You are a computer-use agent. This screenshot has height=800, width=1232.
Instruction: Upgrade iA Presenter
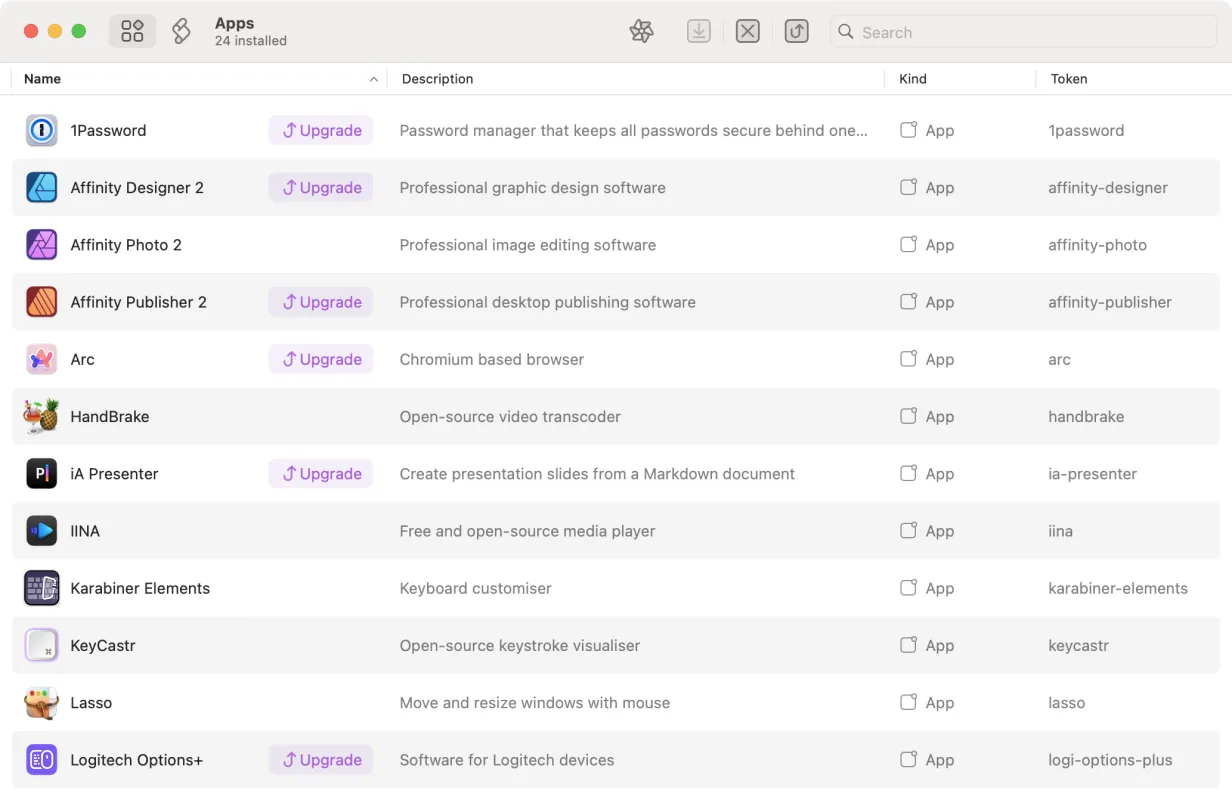pyautogui.click(x=320, y=473)
